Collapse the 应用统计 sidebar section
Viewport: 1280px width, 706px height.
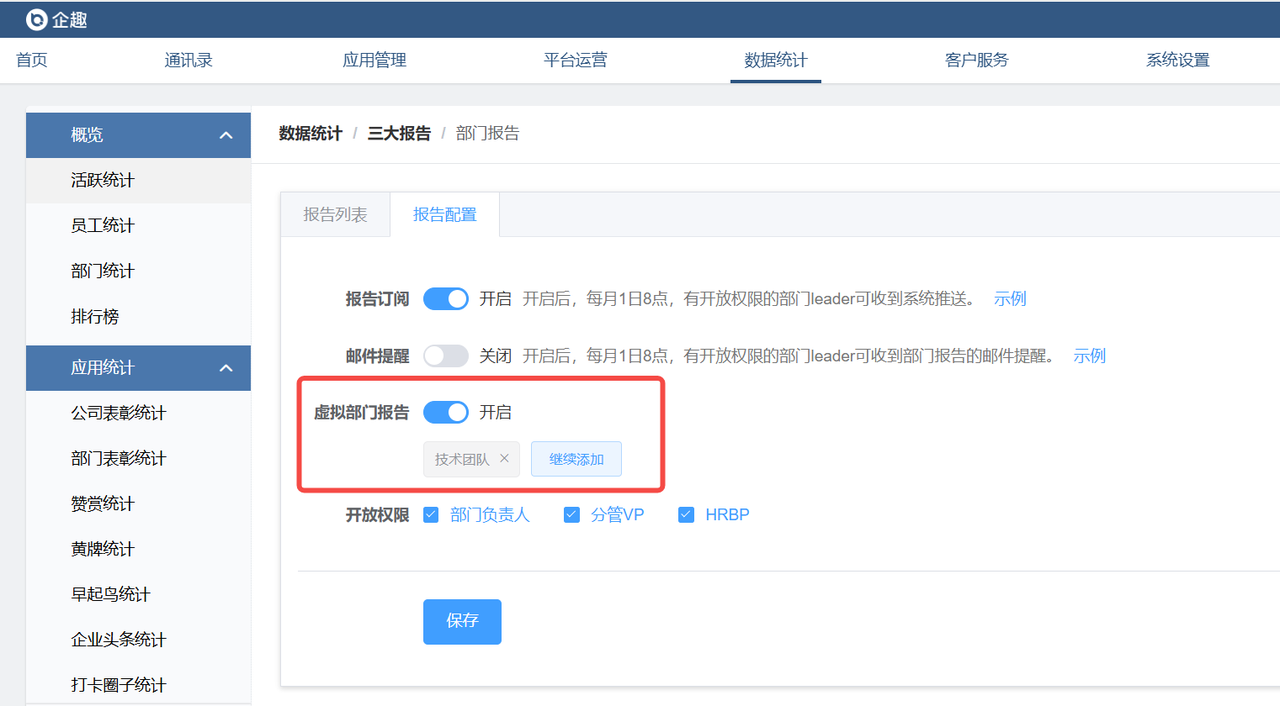[x=226, y=368]
